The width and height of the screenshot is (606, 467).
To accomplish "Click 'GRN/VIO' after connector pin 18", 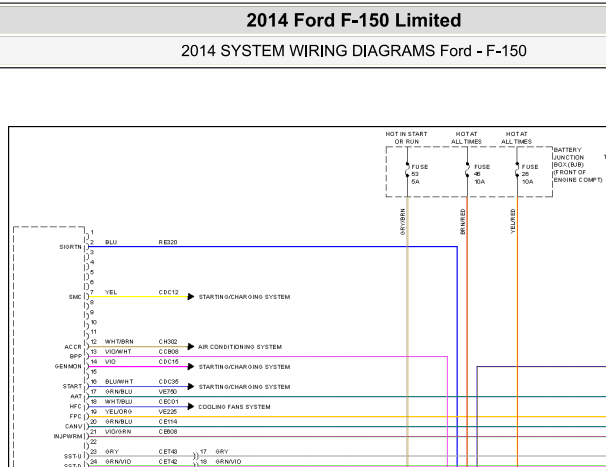I will [228, 462].
